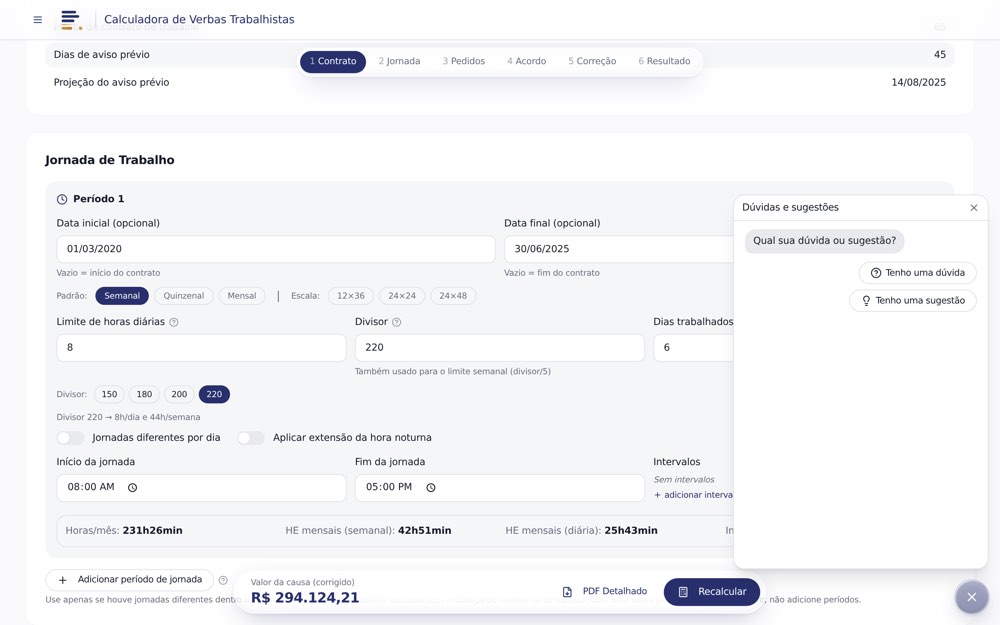Click the Jornada de Trabalho heading

(x=110, y=160)
